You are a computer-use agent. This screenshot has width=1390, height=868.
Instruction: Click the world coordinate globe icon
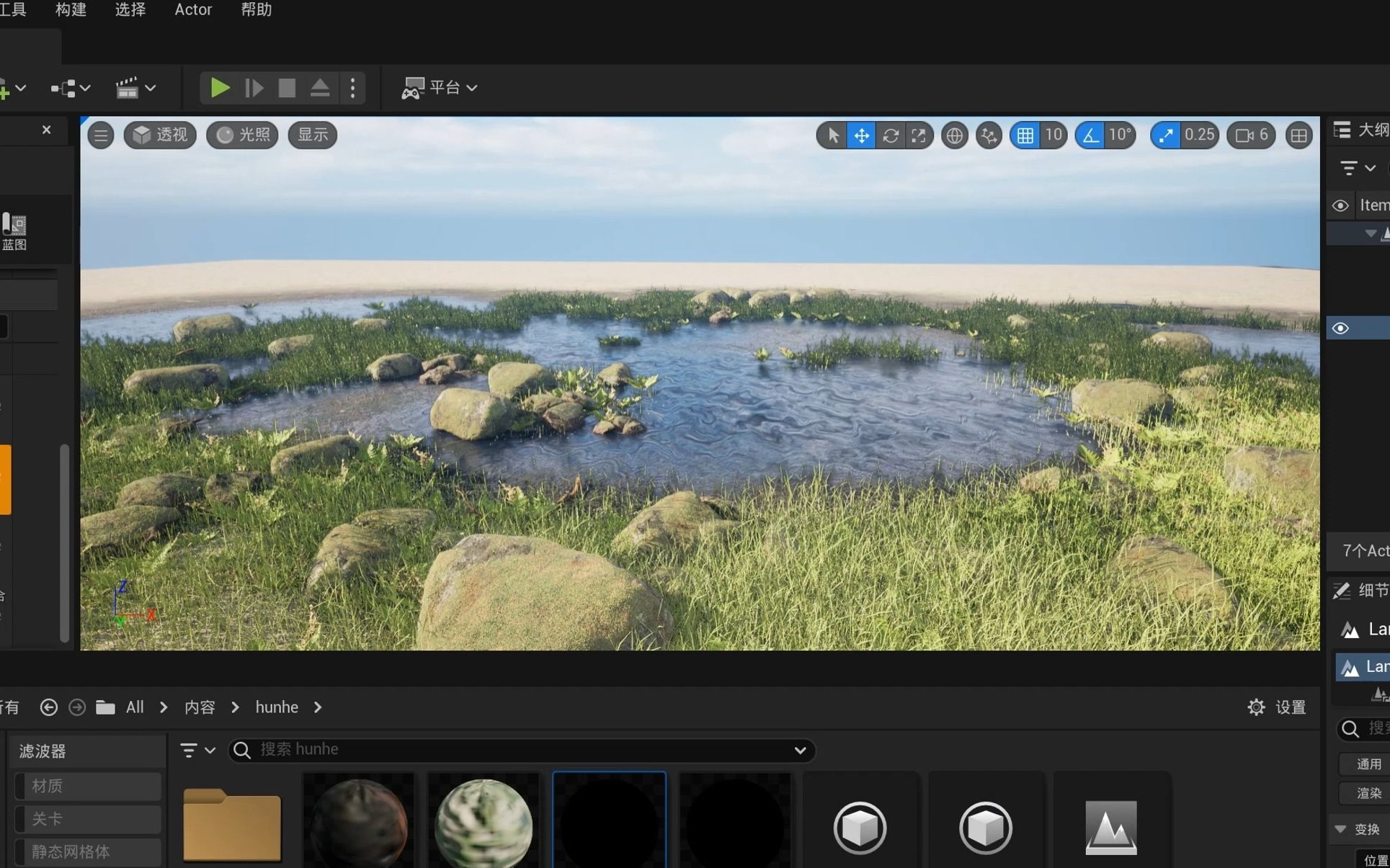954,135
